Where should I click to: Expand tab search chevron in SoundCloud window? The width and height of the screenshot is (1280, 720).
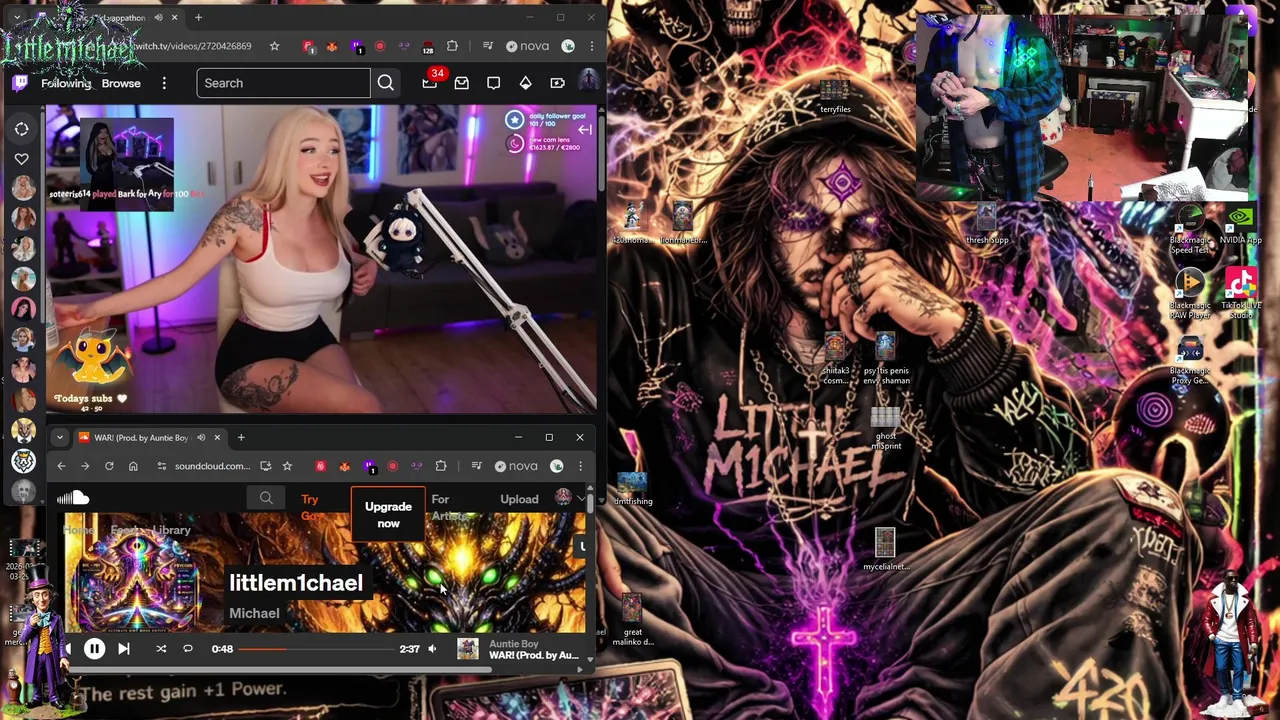pyautogui.click(x=59, y=437)
